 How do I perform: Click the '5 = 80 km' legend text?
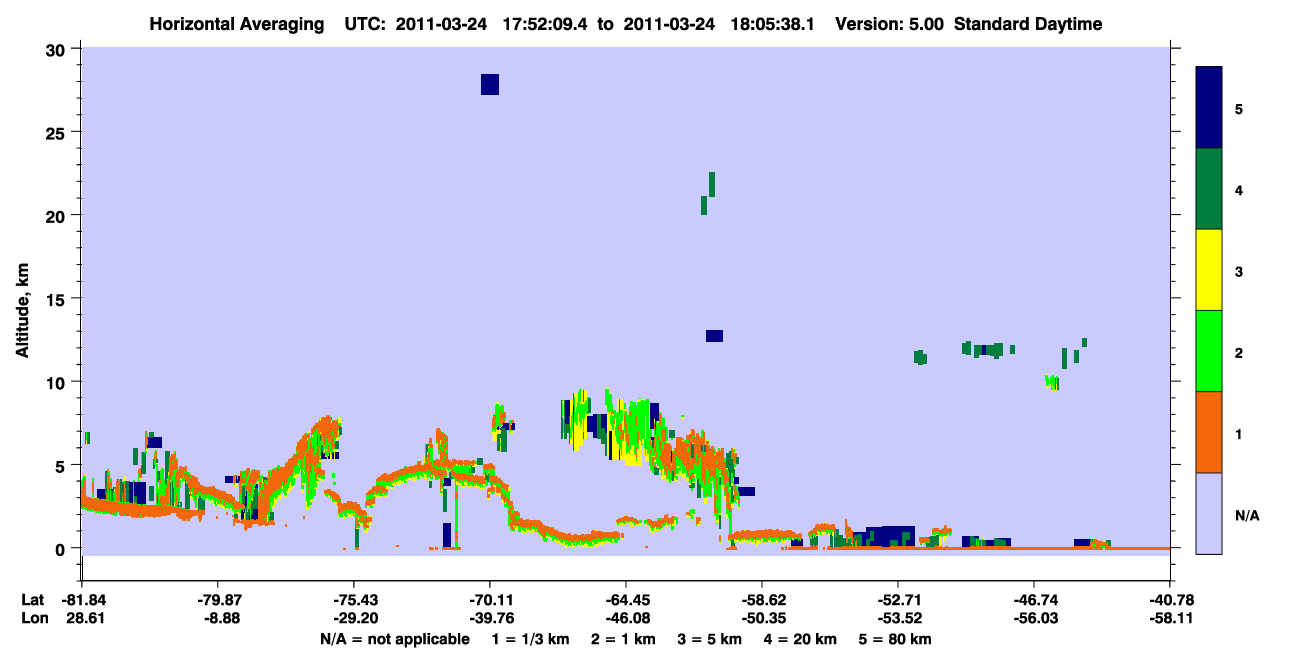895,639
